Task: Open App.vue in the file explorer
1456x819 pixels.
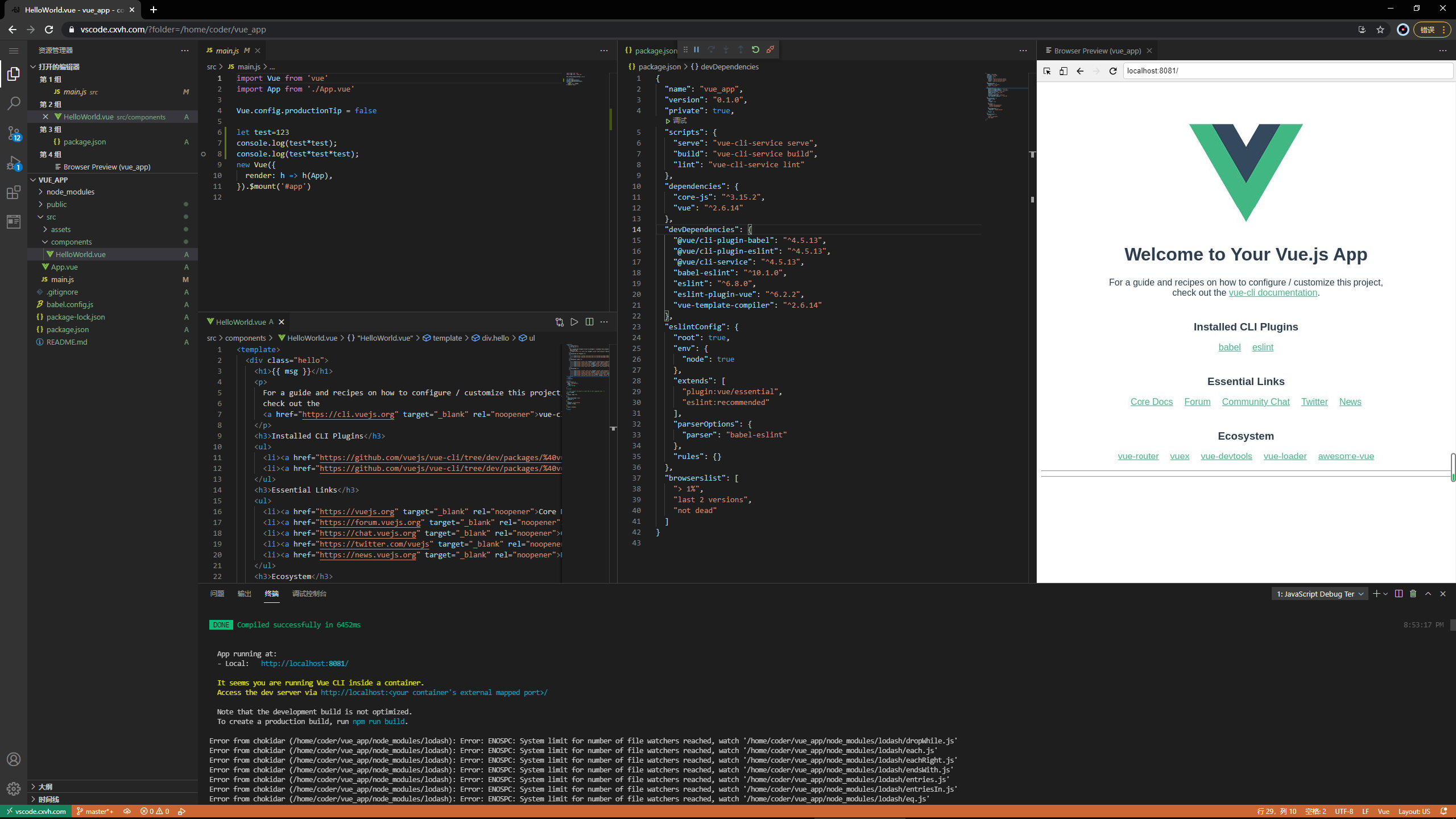Action: point(64,267)
